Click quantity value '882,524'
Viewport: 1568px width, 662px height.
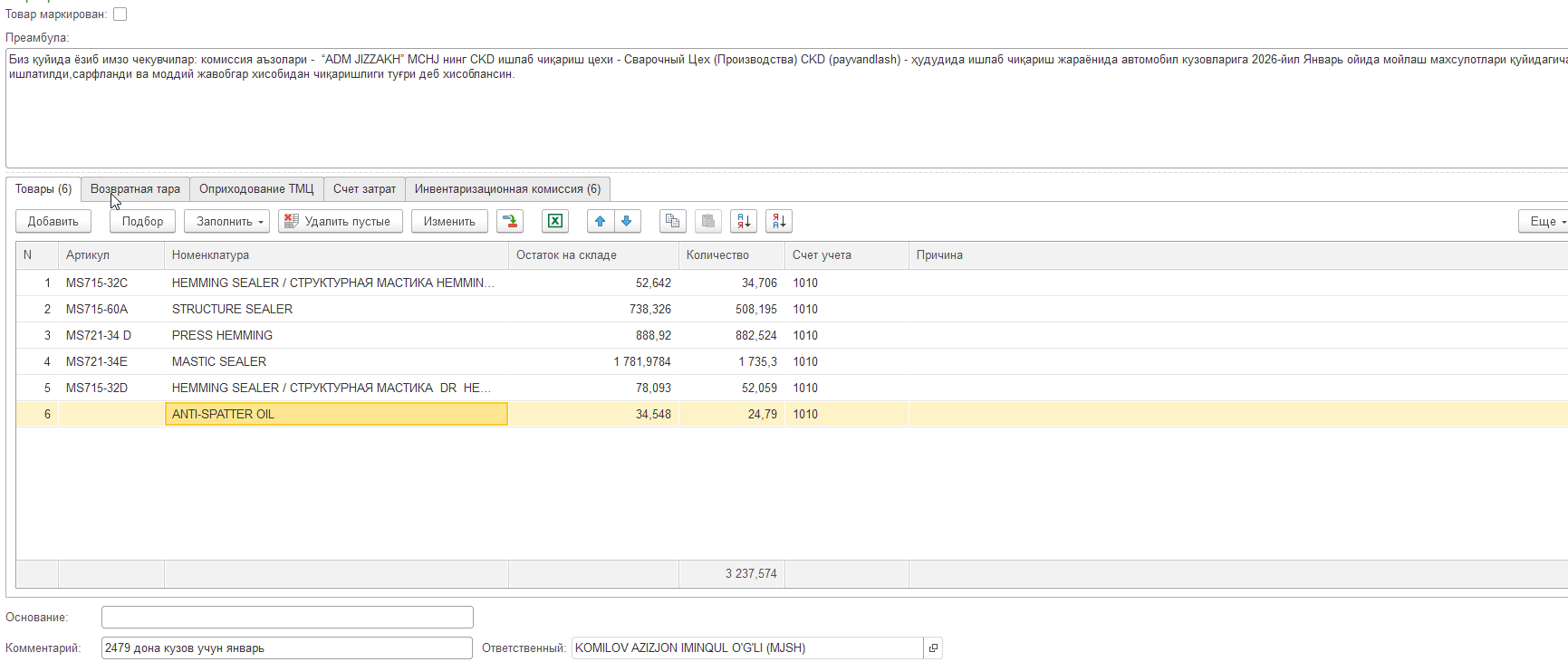tap(756, 336)
